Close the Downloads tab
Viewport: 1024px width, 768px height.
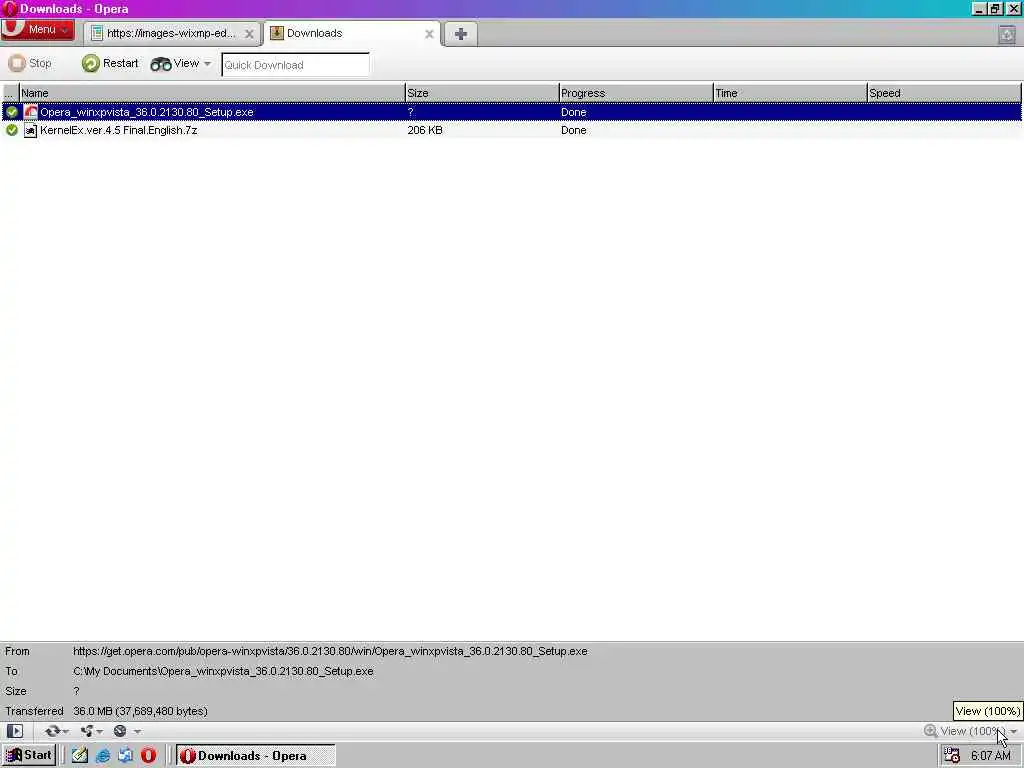click(x=429, y=34)
